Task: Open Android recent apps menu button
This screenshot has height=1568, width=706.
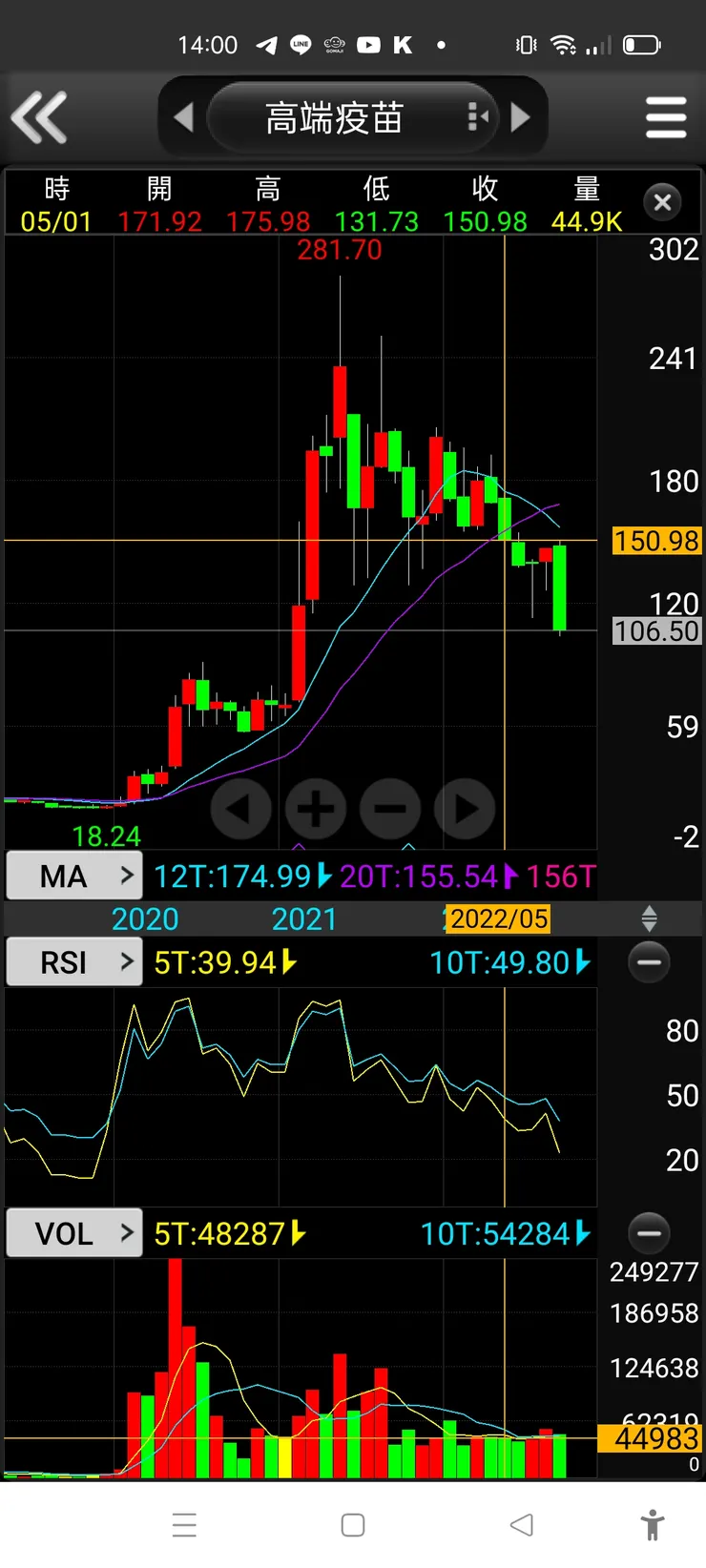Action: [185, 1524]
